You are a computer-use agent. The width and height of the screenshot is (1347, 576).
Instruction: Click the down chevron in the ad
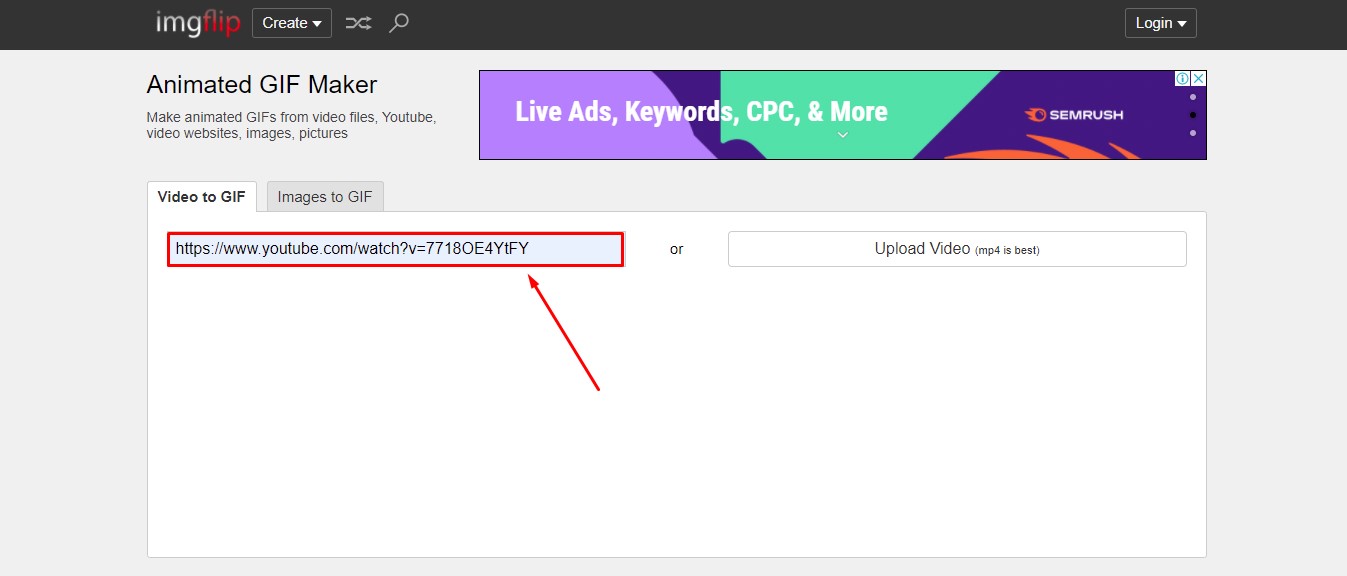pyautogui.click(x=842, y=136)
